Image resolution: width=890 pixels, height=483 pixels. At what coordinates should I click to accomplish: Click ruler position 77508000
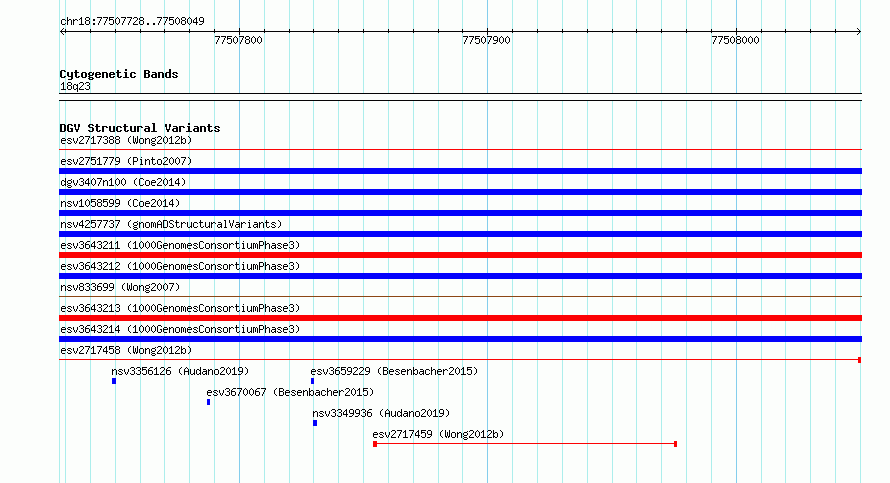[x=735, y=40]
